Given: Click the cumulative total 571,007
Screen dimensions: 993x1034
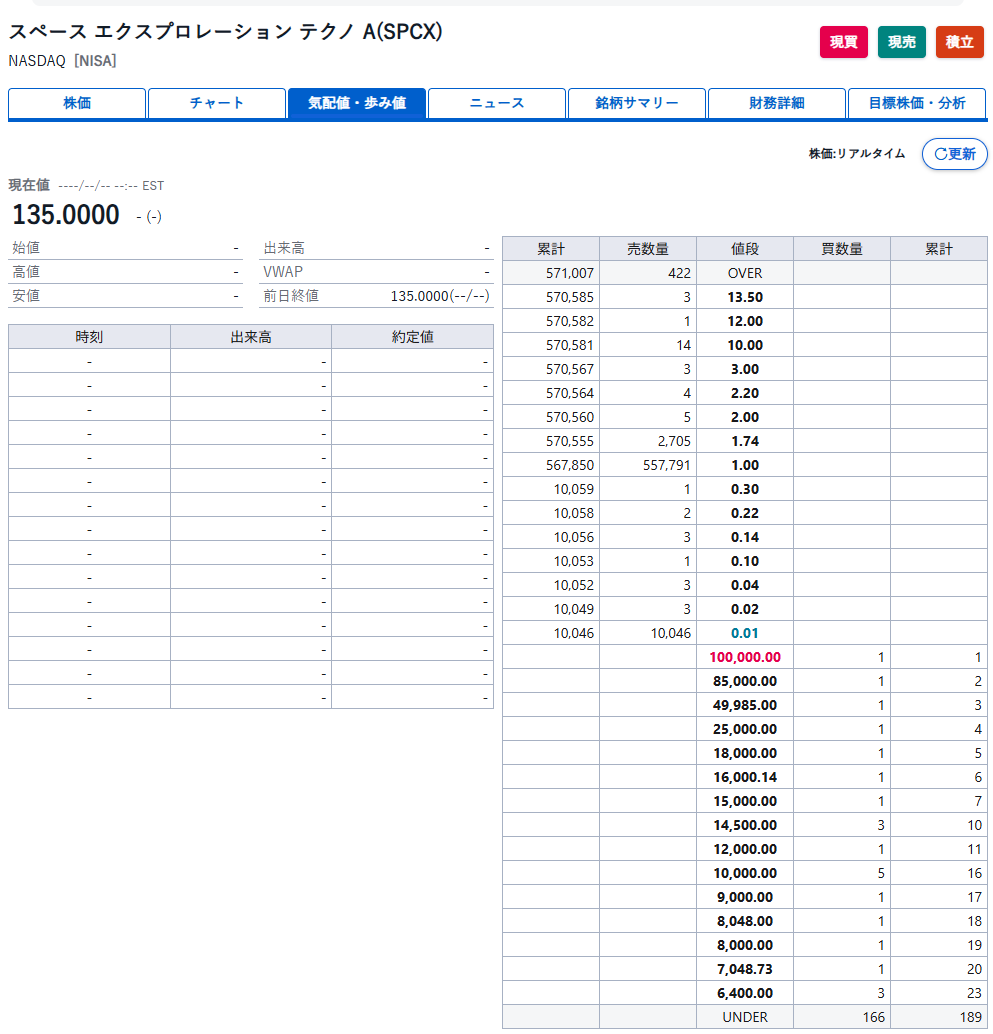Looking at the screenshot, I should (x=570, y=273).
